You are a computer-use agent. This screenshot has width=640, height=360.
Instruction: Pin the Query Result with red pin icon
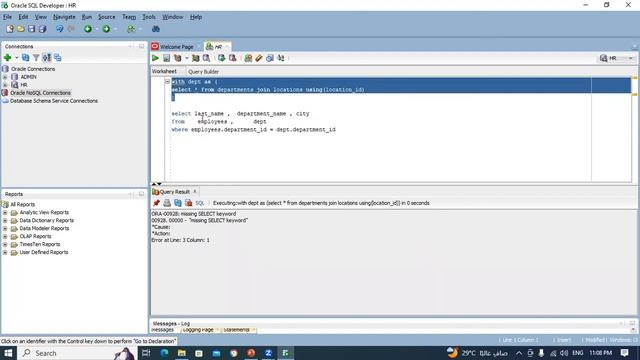tap(156, 203)
